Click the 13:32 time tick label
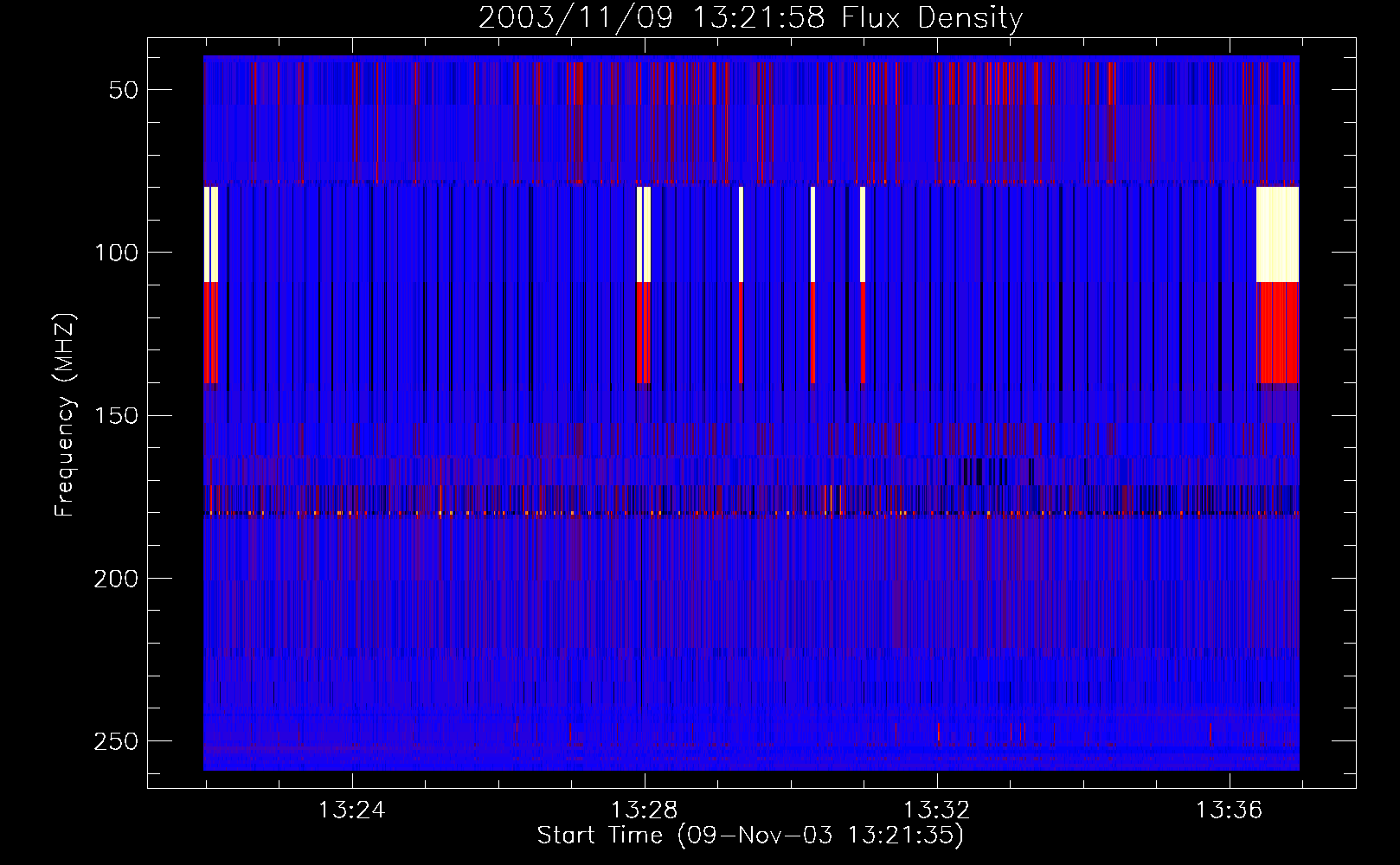This screenshot has width=1400, height=865. [937, 811]
